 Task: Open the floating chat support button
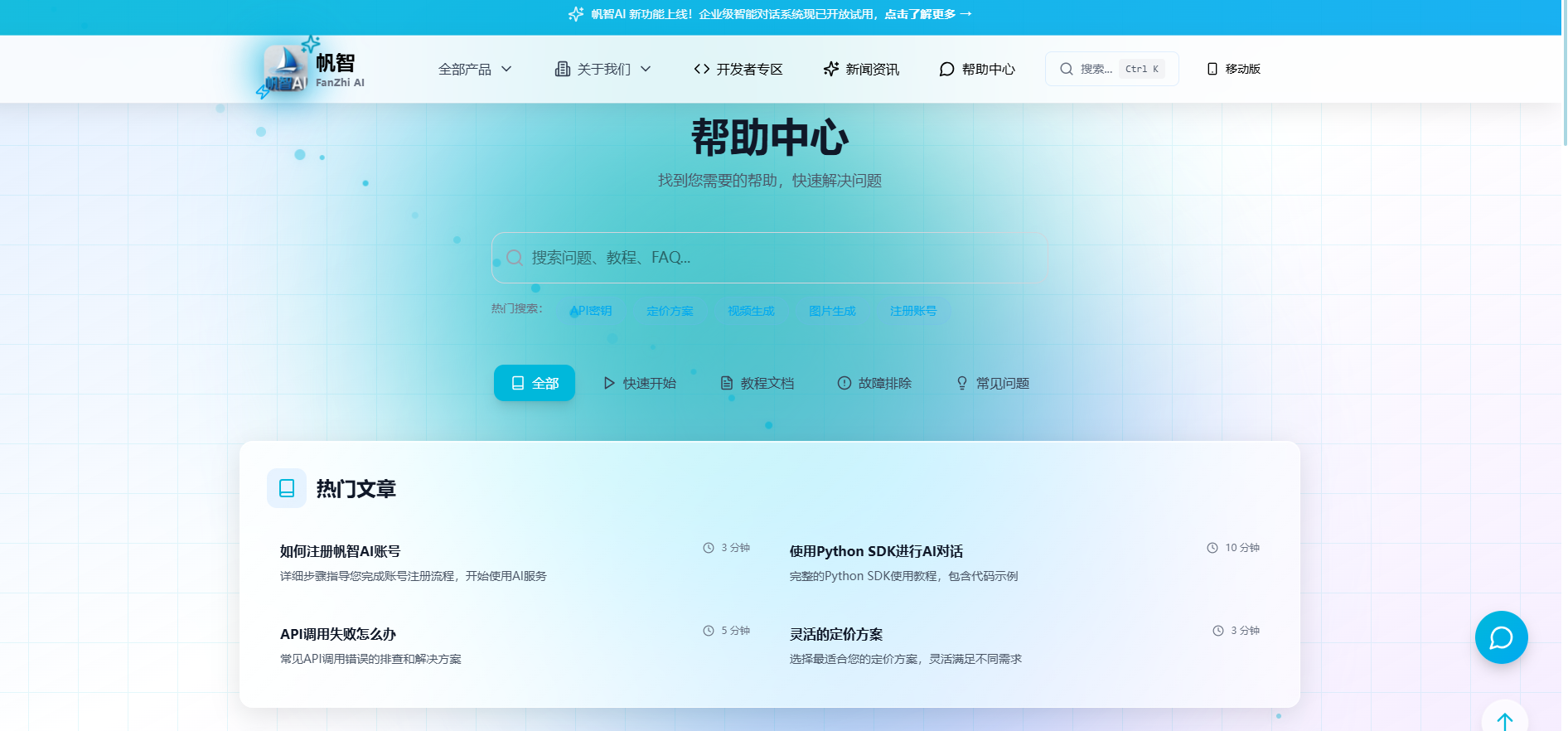pyautogui.click(x=1502, y=637)
